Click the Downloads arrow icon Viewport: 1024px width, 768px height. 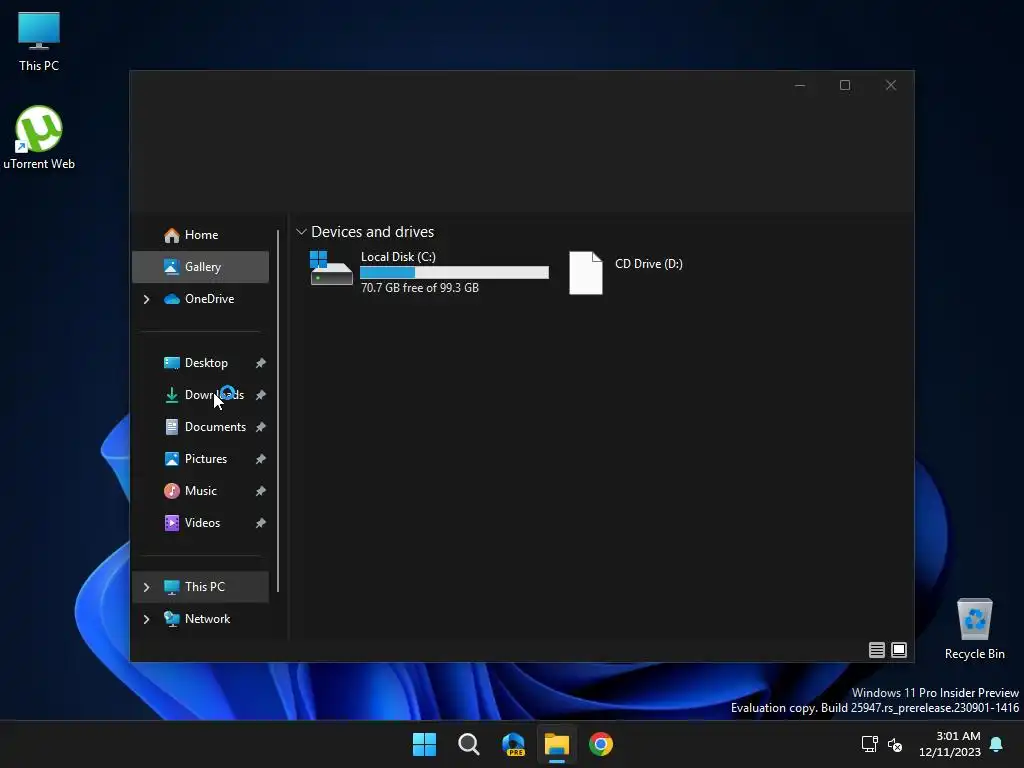(x=172, y=394)
